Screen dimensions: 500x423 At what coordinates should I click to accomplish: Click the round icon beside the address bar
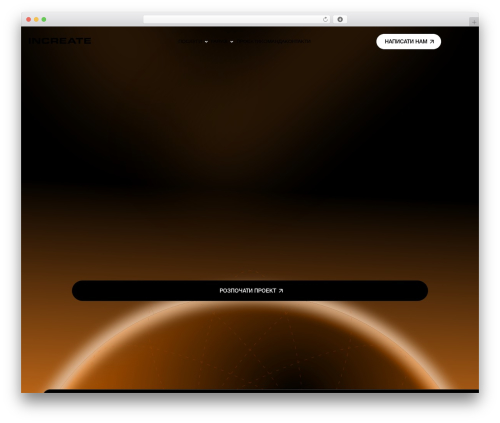[340, 20]
